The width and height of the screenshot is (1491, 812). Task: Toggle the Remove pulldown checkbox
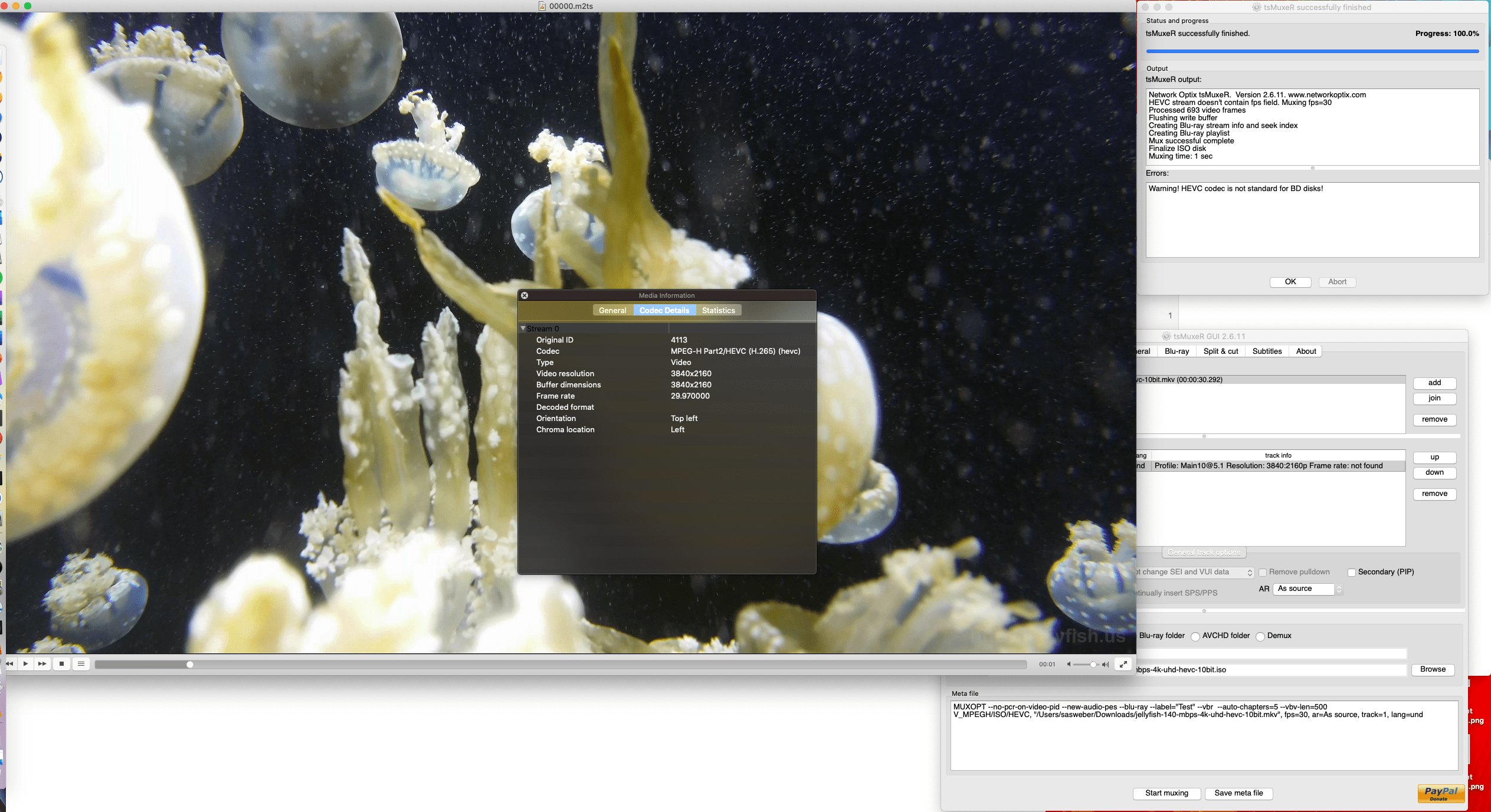click(x=1263, y=572)
